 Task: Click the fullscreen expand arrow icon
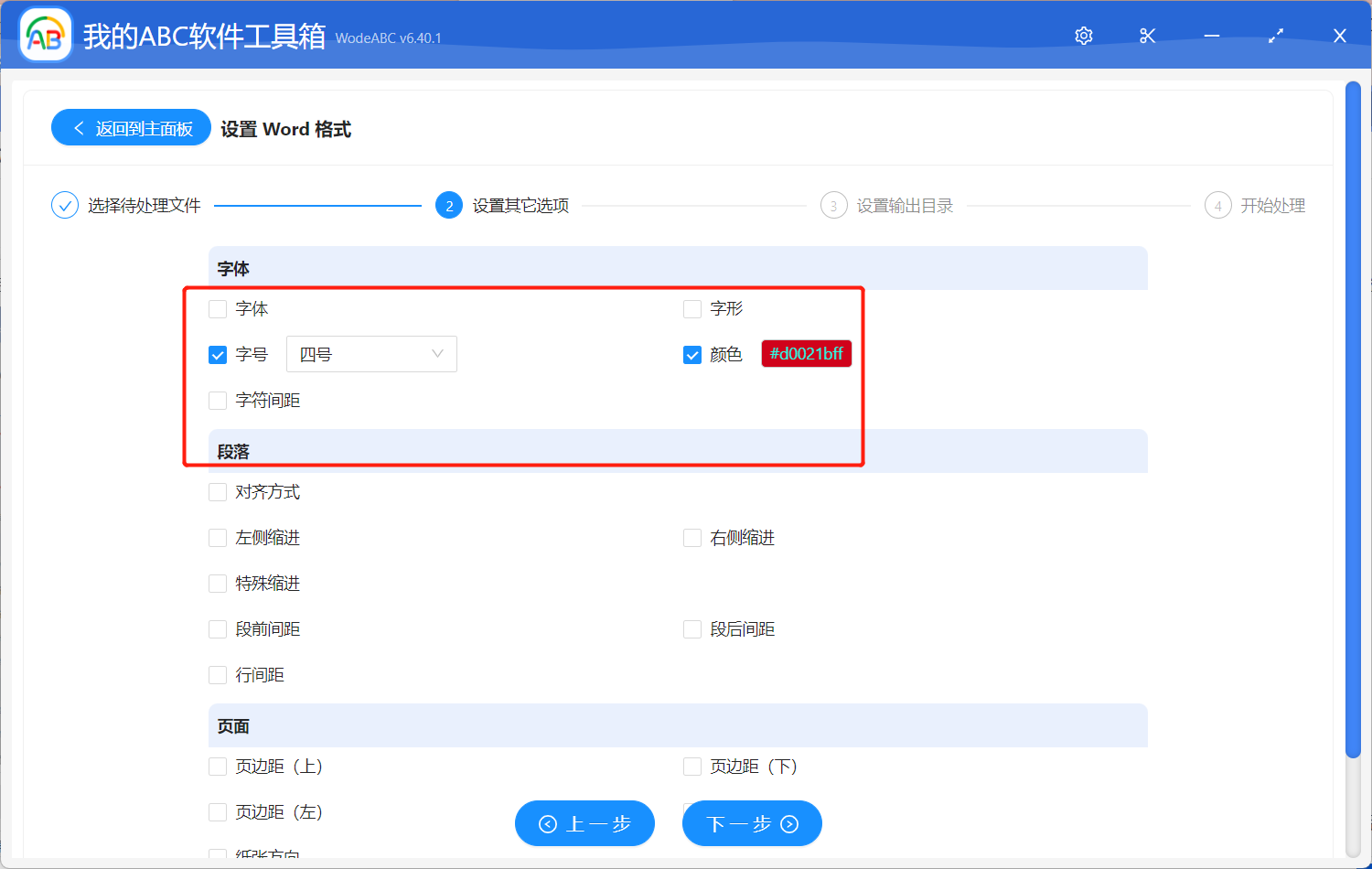pos(1275,36)
